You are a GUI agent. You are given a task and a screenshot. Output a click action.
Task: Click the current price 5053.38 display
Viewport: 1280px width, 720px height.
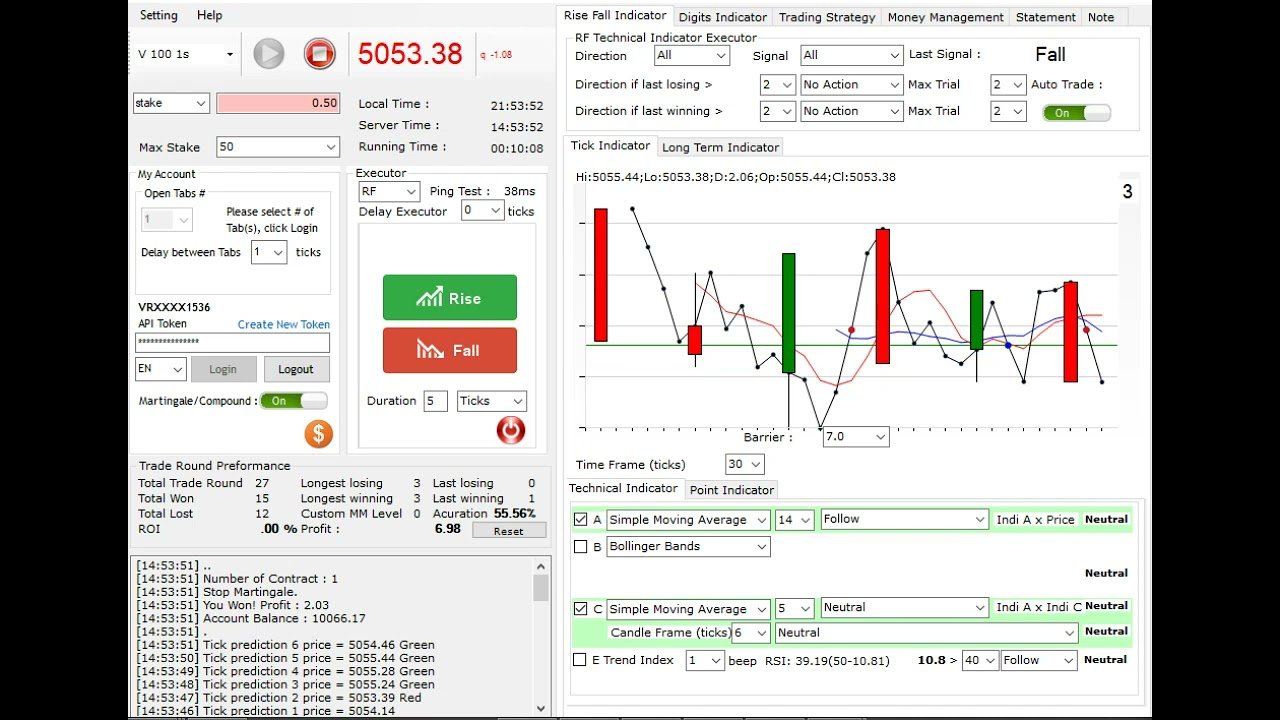(x=410, y=54)
